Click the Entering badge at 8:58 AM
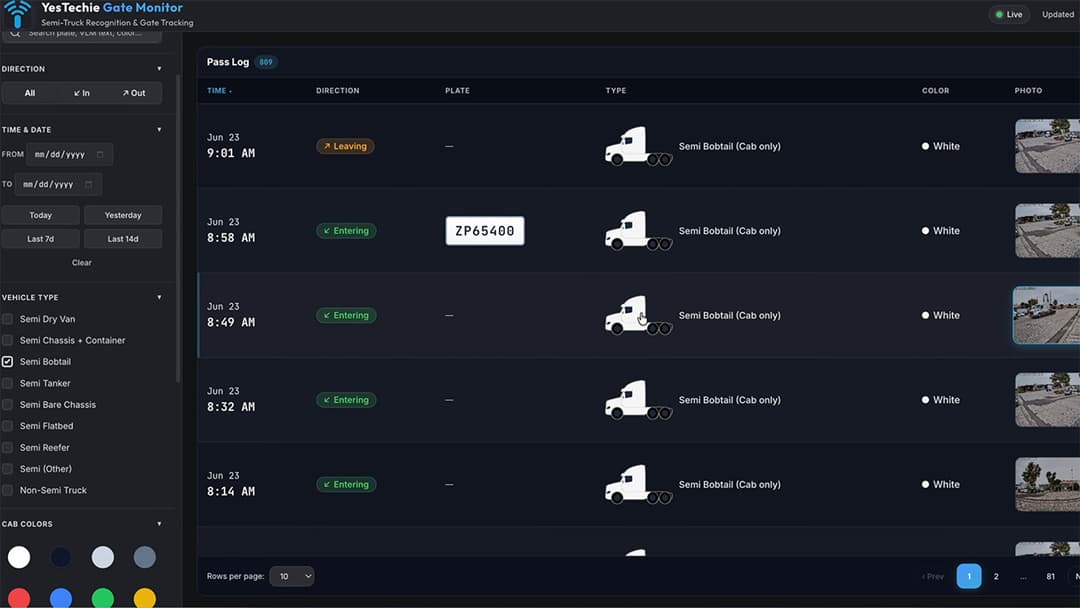This screenshot has width=1080, height=608. click(x=346, y=231)
